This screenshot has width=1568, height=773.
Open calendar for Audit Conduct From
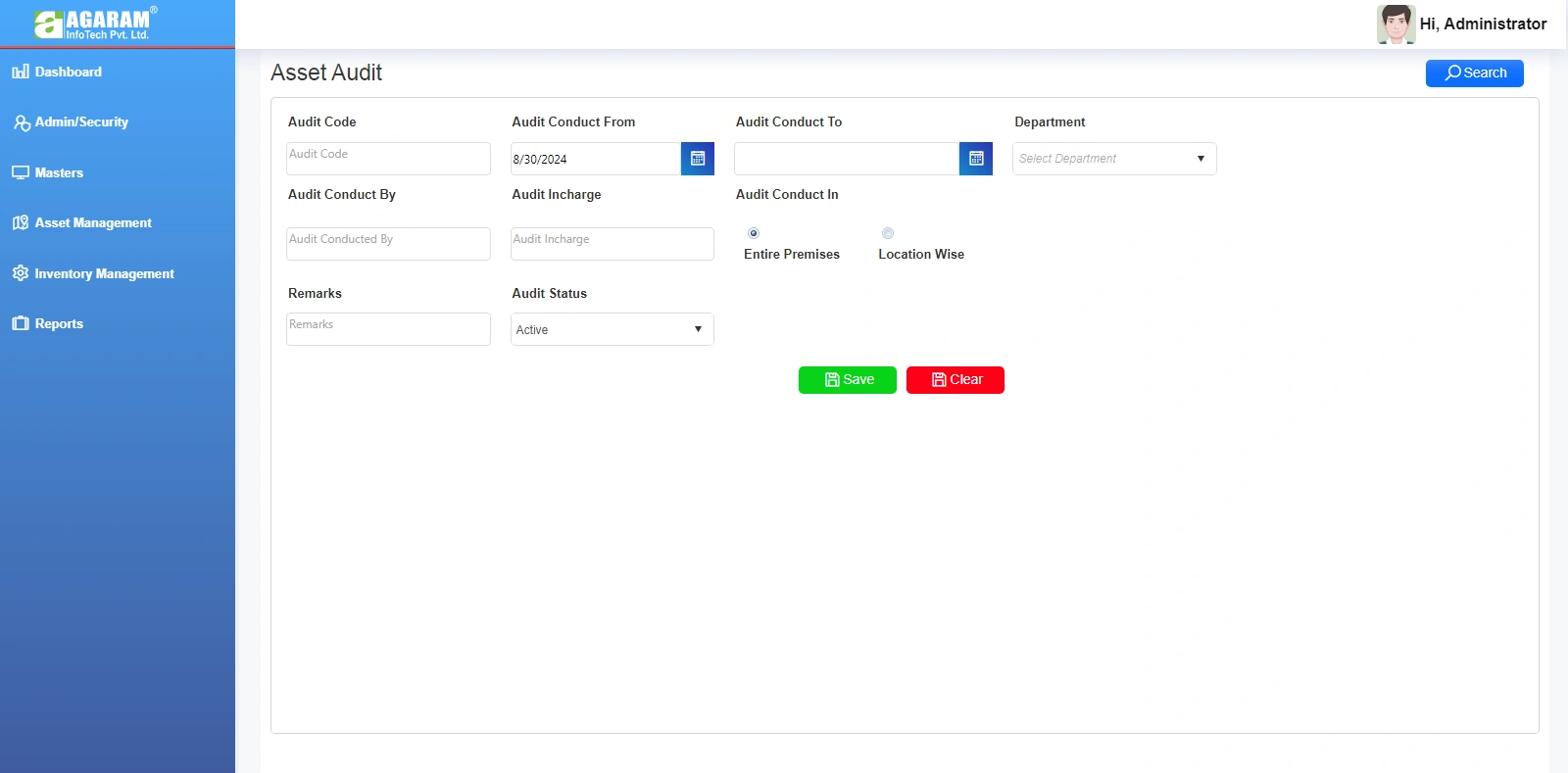tap(698, 159)
